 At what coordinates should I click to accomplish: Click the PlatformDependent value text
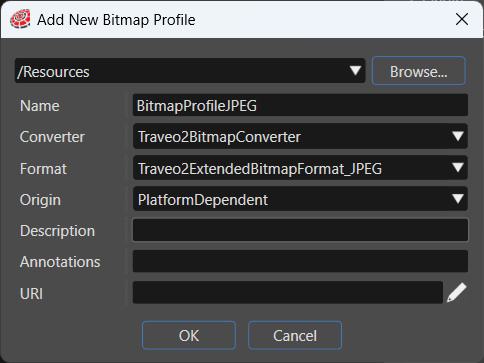(203, 200)
